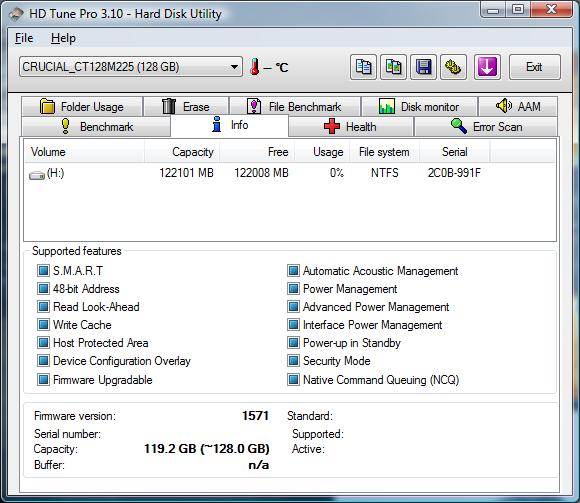
Task: Click the HD Tune title bar app icon
Action: (17, 14)
